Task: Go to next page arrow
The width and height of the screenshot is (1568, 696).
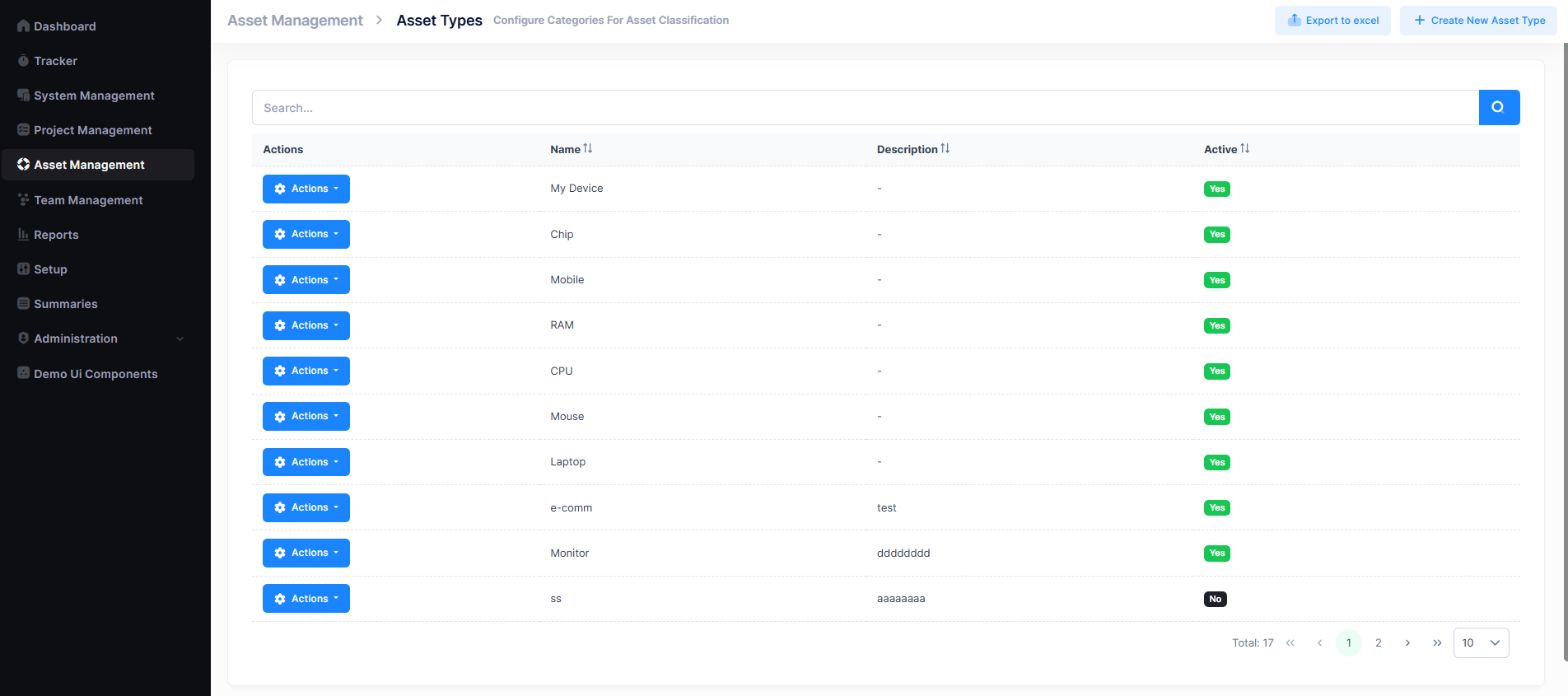Action: coord(1407,643)
